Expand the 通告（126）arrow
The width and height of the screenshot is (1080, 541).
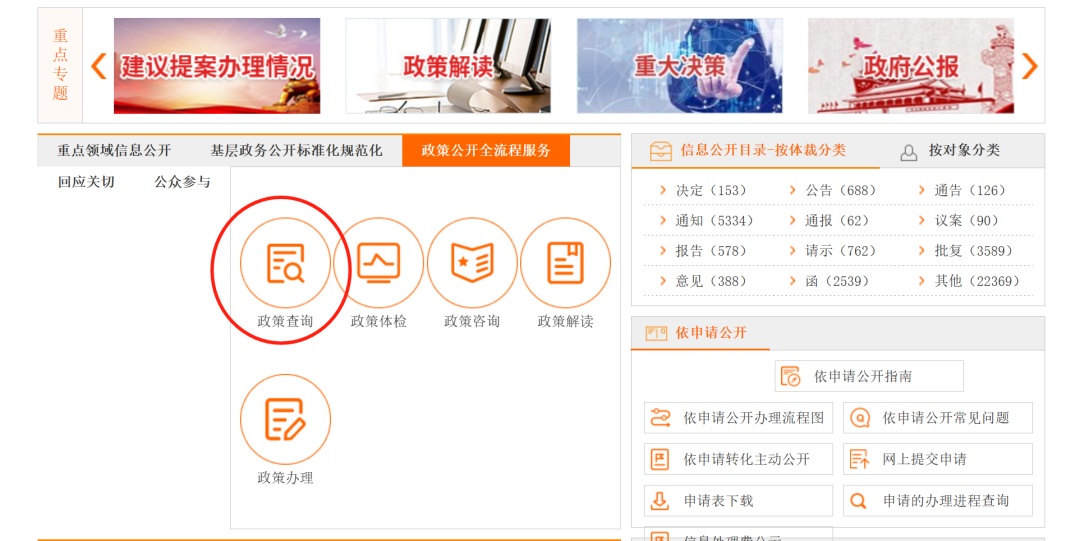[922, 190]
